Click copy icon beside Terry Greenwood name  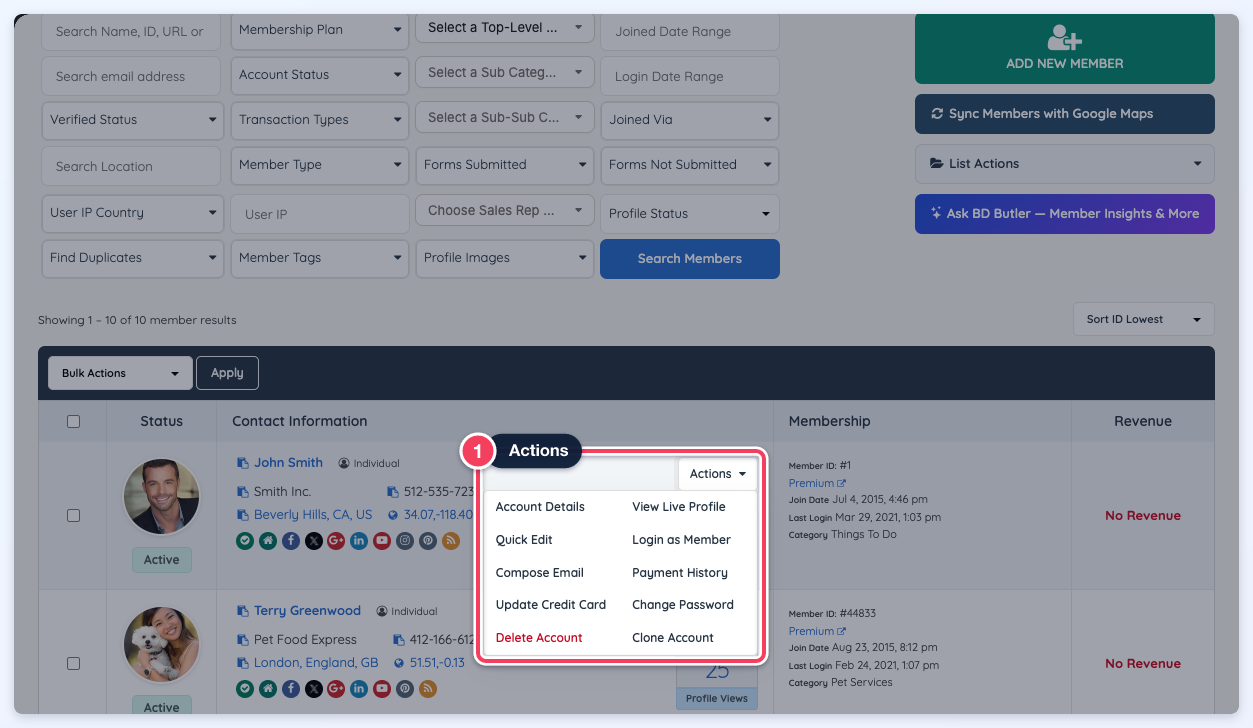pyautogui.click(x=242, y=611)
